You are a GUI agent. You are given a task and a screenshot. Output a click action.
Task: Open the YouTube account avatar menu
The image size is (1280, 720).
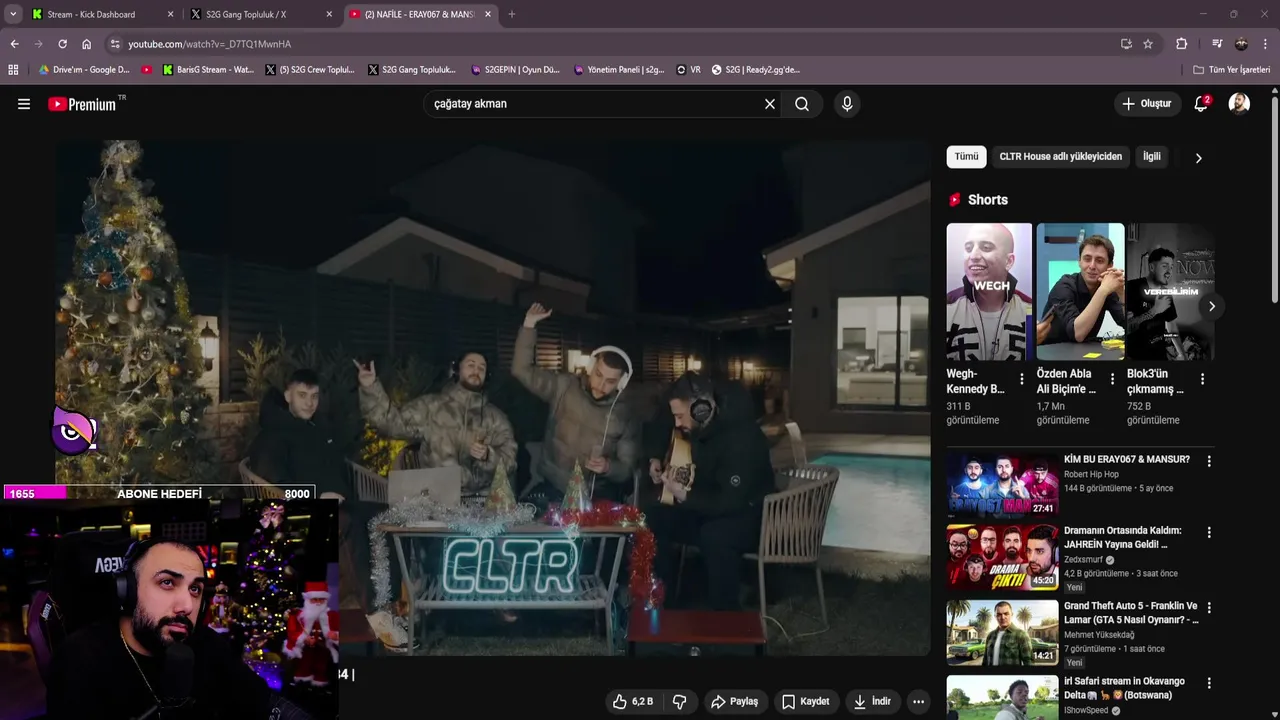click(x=1239, y=104)
